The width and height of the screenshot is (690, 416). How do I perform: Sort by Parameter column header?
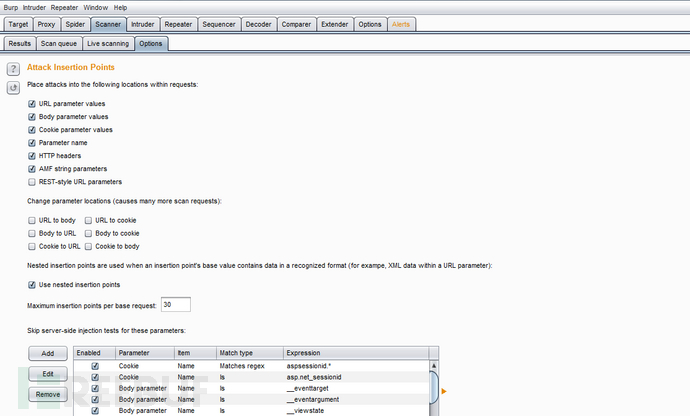[145, 353]
